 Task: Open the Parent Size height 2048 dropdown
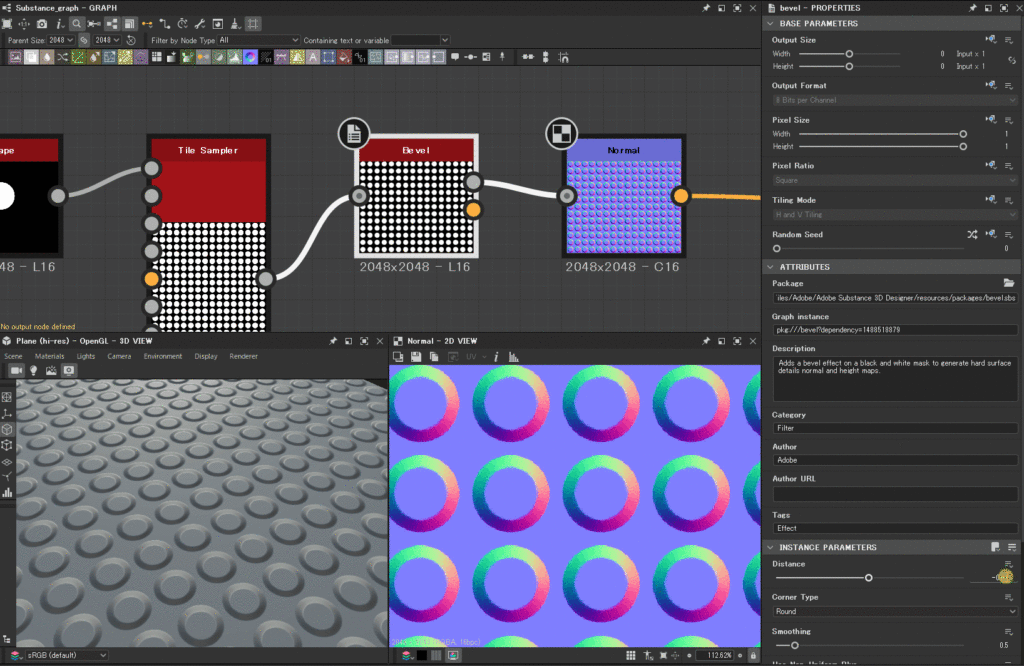click(x=107, y=40)
